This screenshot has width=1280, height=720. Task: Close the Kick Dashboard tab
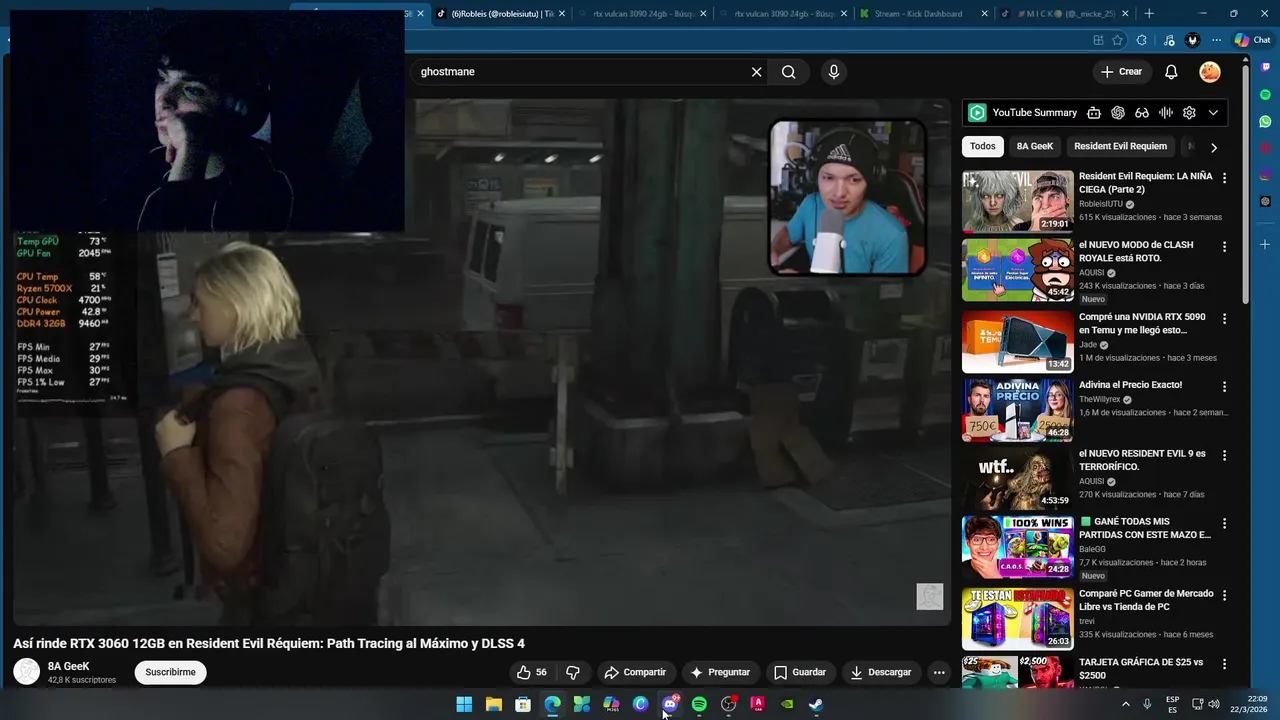[984, 14]
